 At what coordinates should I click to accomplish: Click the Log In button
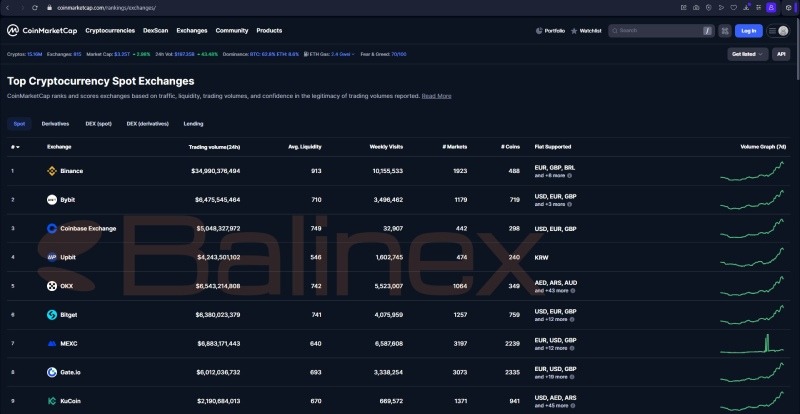[x=748, y=31]
